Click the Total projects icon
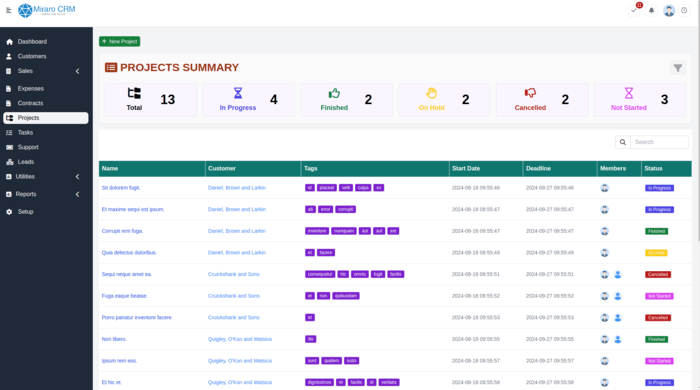The height and width of the screenshot is (390, 700). click(134, 93)
